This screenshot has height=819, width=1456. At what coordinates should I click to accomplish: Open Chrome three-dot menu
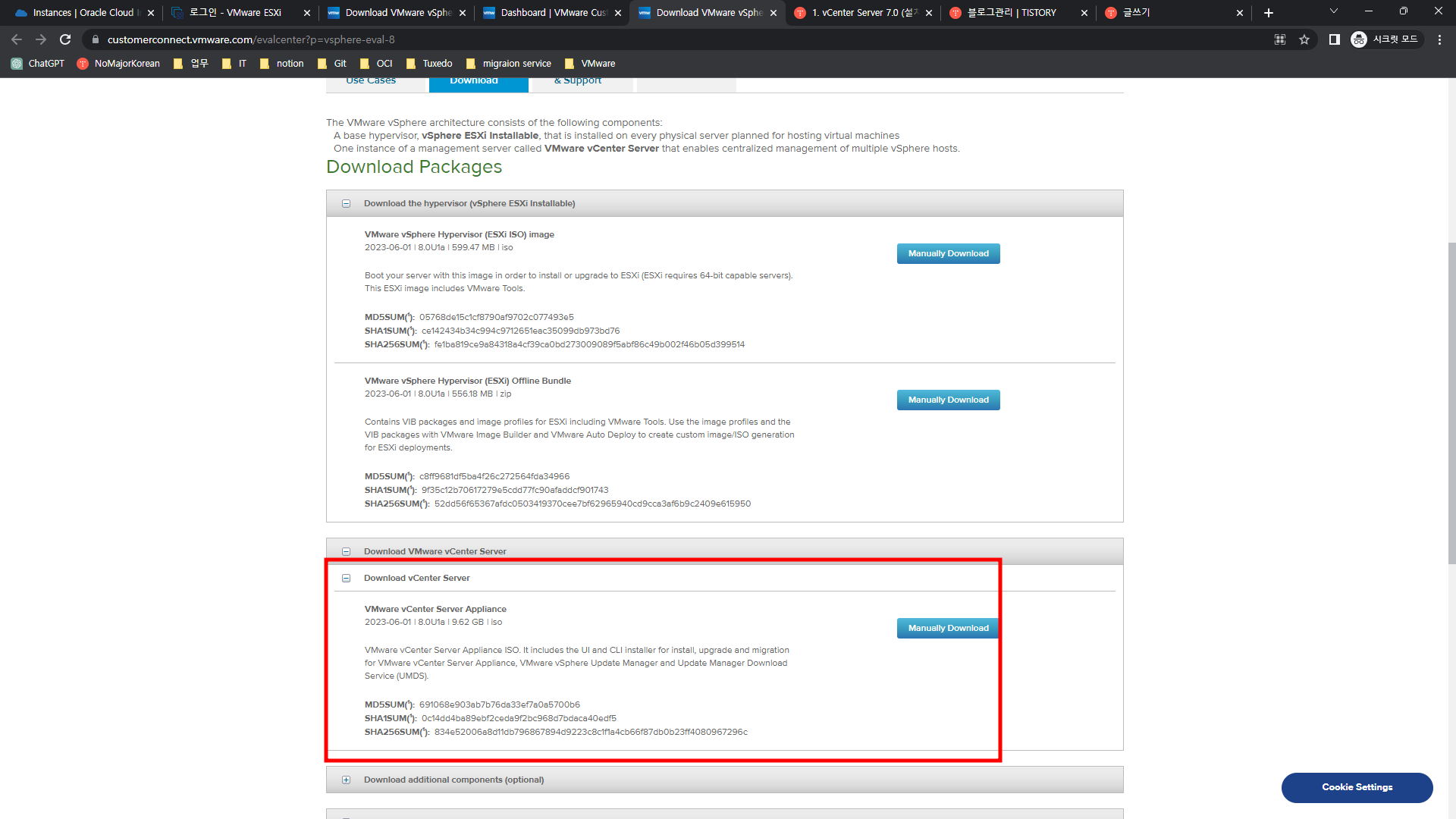(x=1439, y=39)
